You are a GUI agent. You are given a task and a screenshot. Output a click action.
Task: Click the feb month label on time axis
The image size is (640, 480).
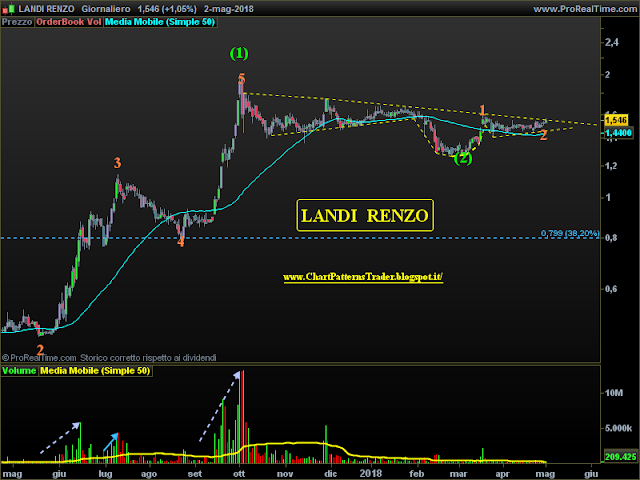[x=417, y=474]
